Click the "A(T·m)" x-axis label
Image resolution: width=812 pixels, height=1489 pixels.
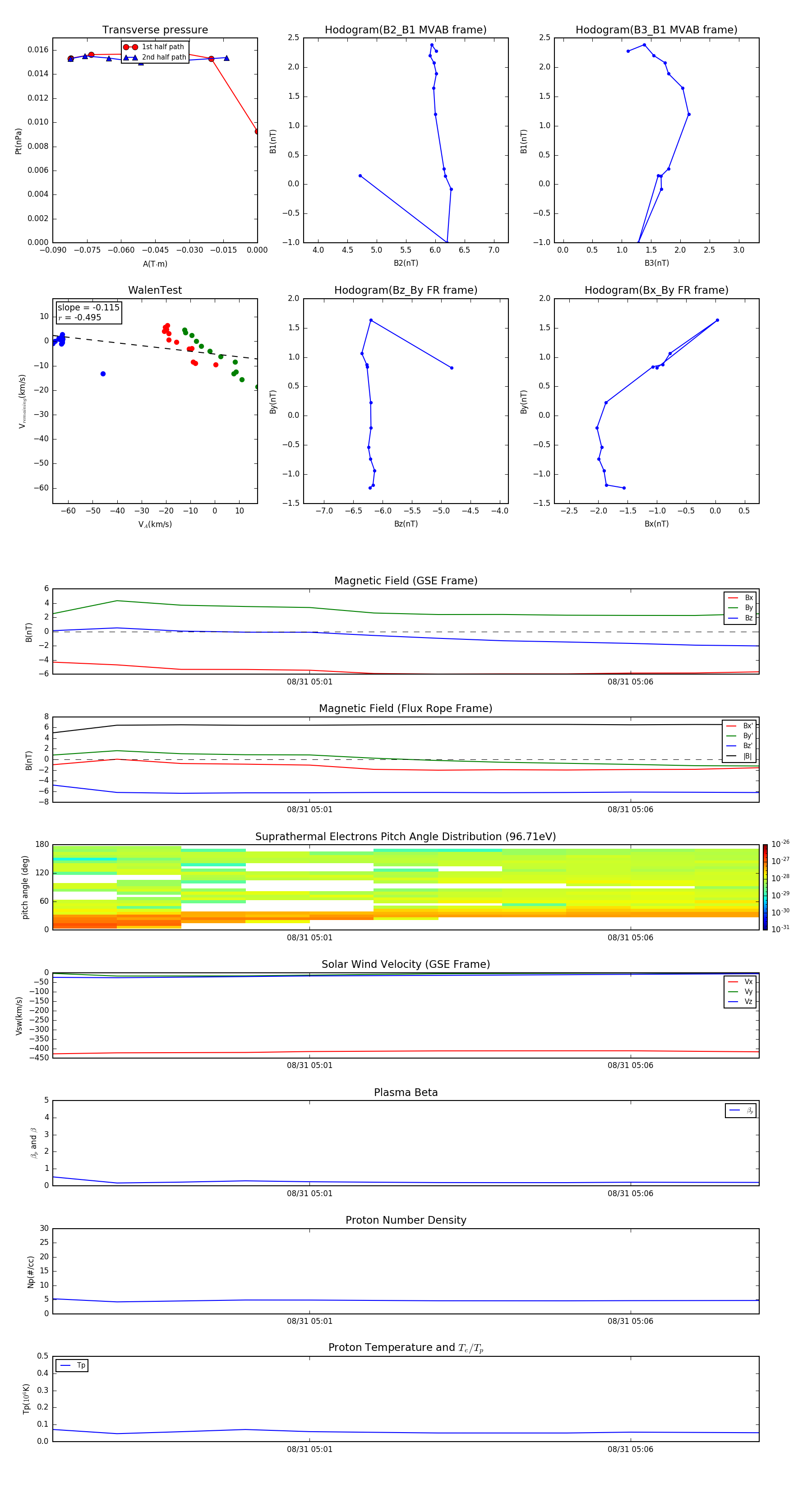155,264
